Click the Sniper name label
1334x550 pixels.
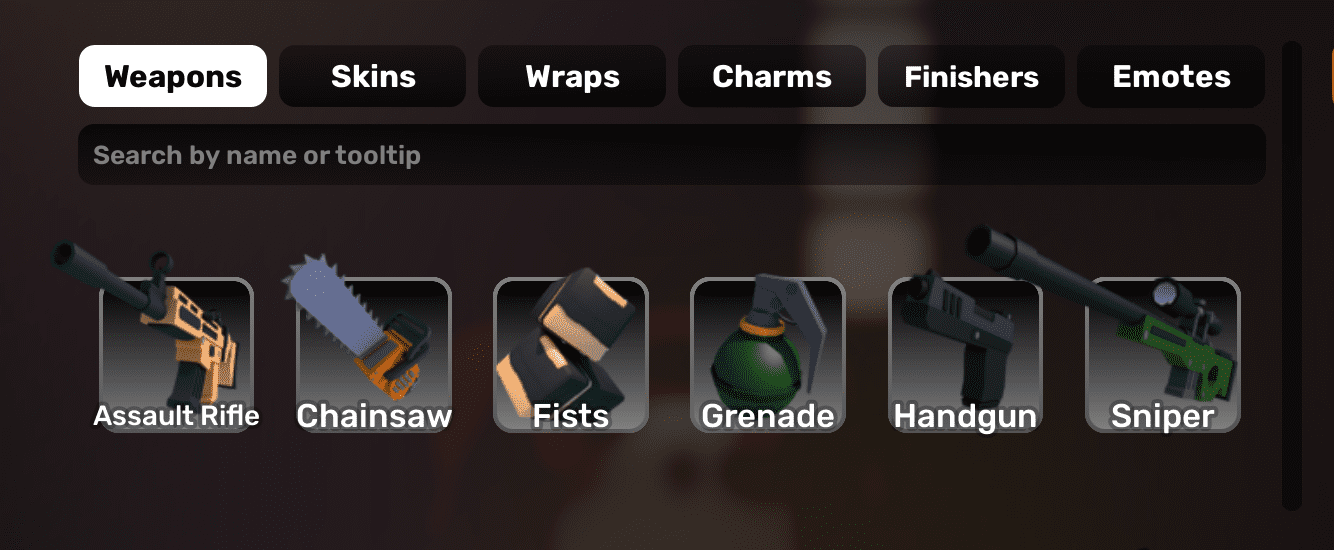(x=1163, y=416)
